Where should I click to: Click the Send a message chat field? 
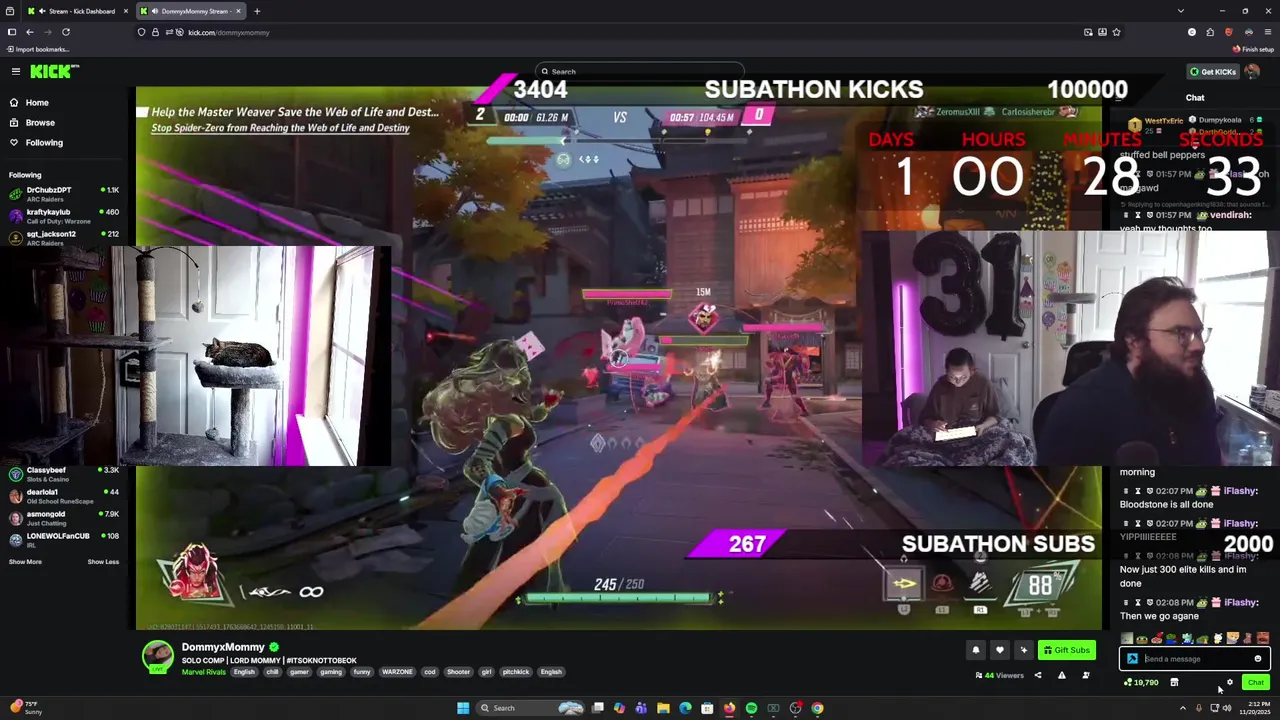tap(1195, 659)
